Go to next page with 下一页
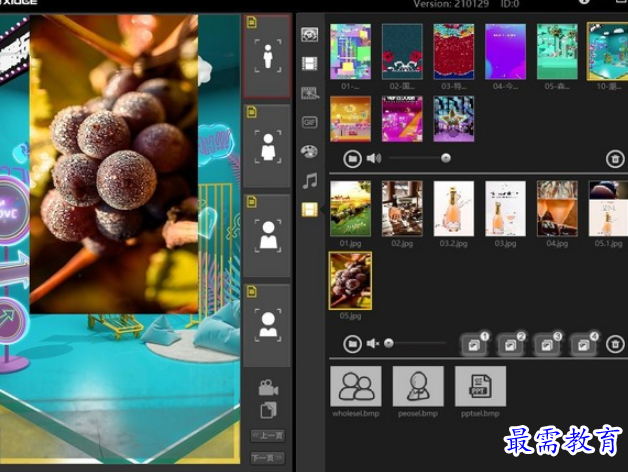The image size is (628, 472). 267,458
